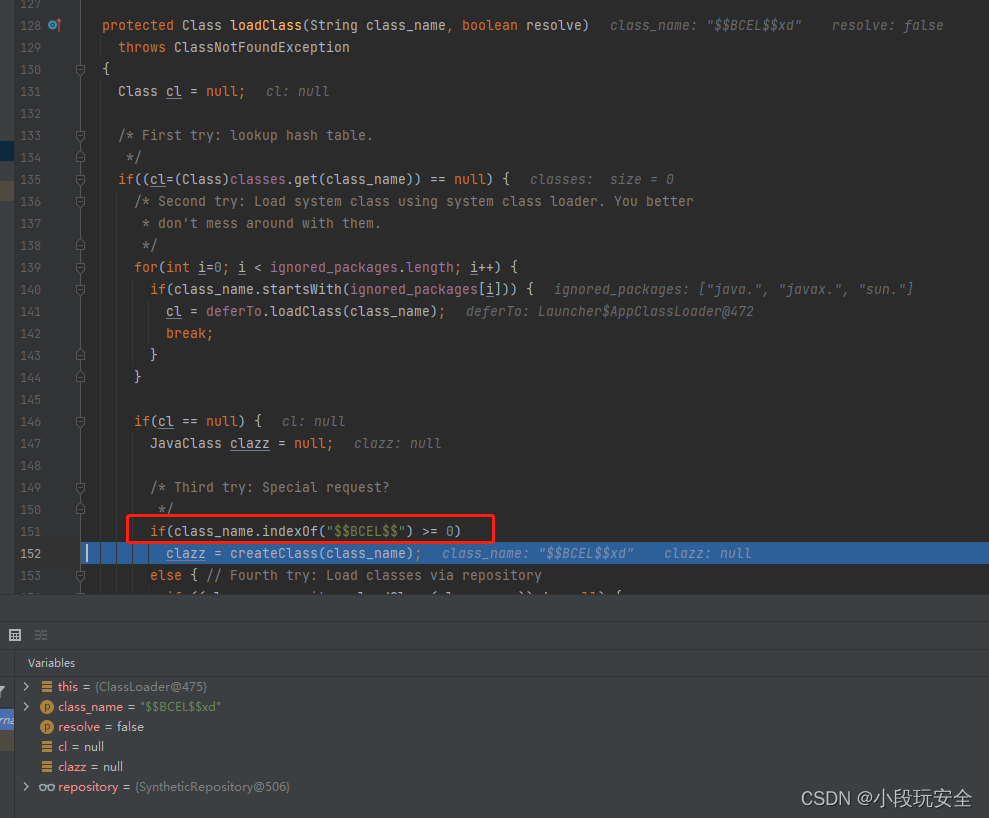989x818 pixels.
Task: Select the class_name value "$$BCEL$$xd"
Action: click(x=180, y=707)
